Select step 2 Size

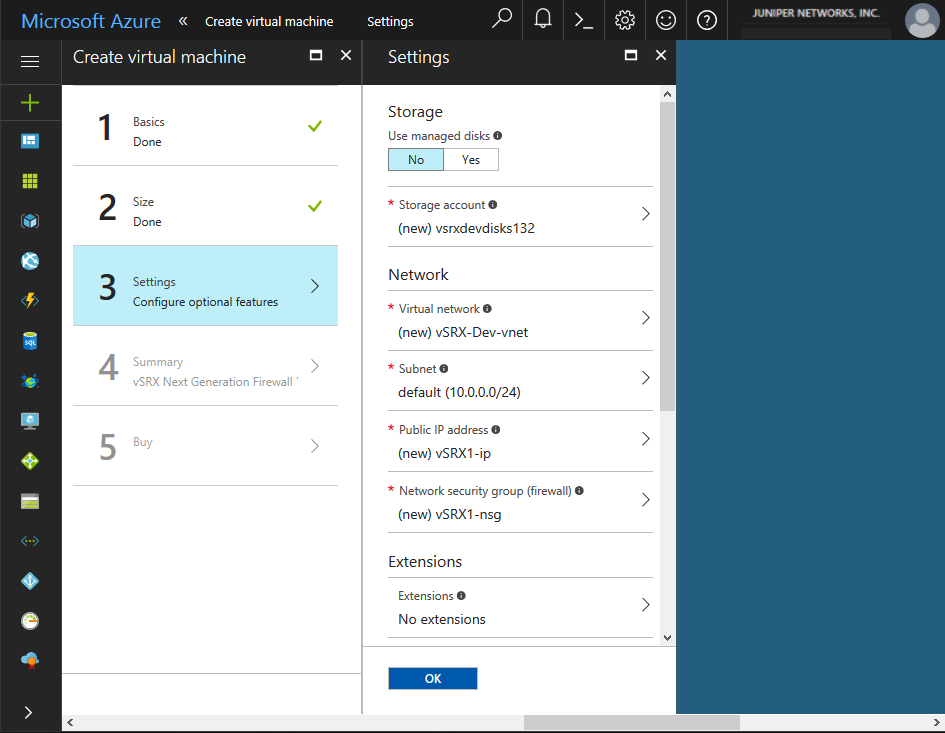click(x=205, y=211)
